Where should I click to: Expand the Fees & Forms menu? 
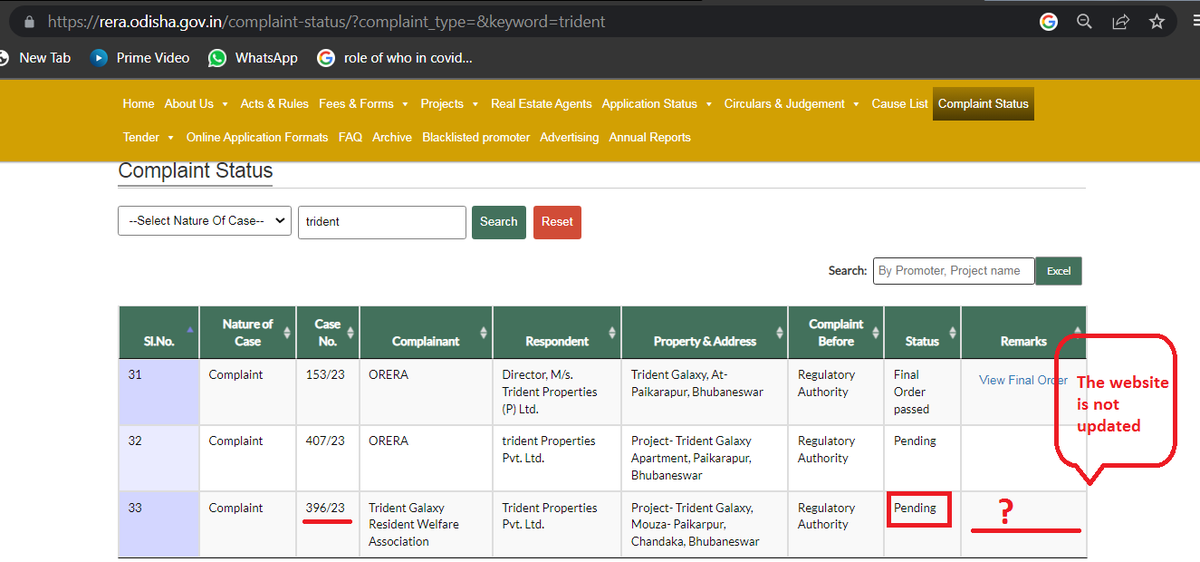[x=364, y=104]
